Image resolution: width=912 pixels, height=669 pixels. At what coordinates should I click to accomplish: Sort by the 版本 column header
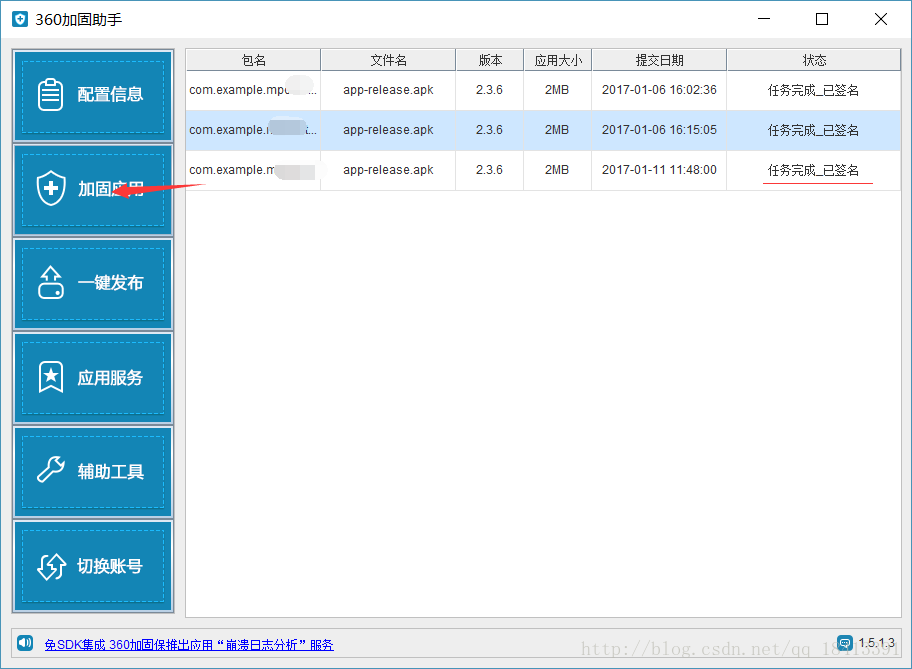[490, 60]
